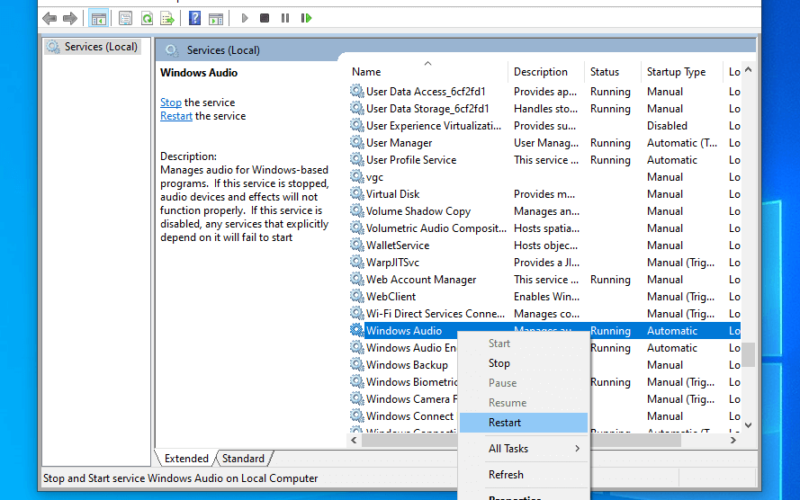Image resolution: width=800 pixels, height=500 pixels.
Task: Open the Properties toolbar icon
Action: 125,19
